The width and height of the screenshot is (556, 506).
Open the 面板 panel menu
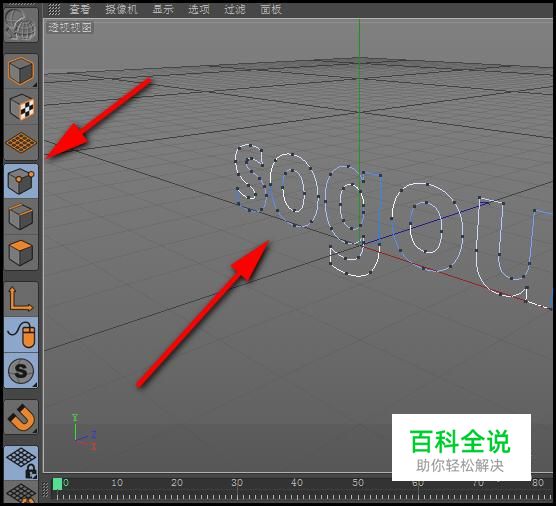271,10
